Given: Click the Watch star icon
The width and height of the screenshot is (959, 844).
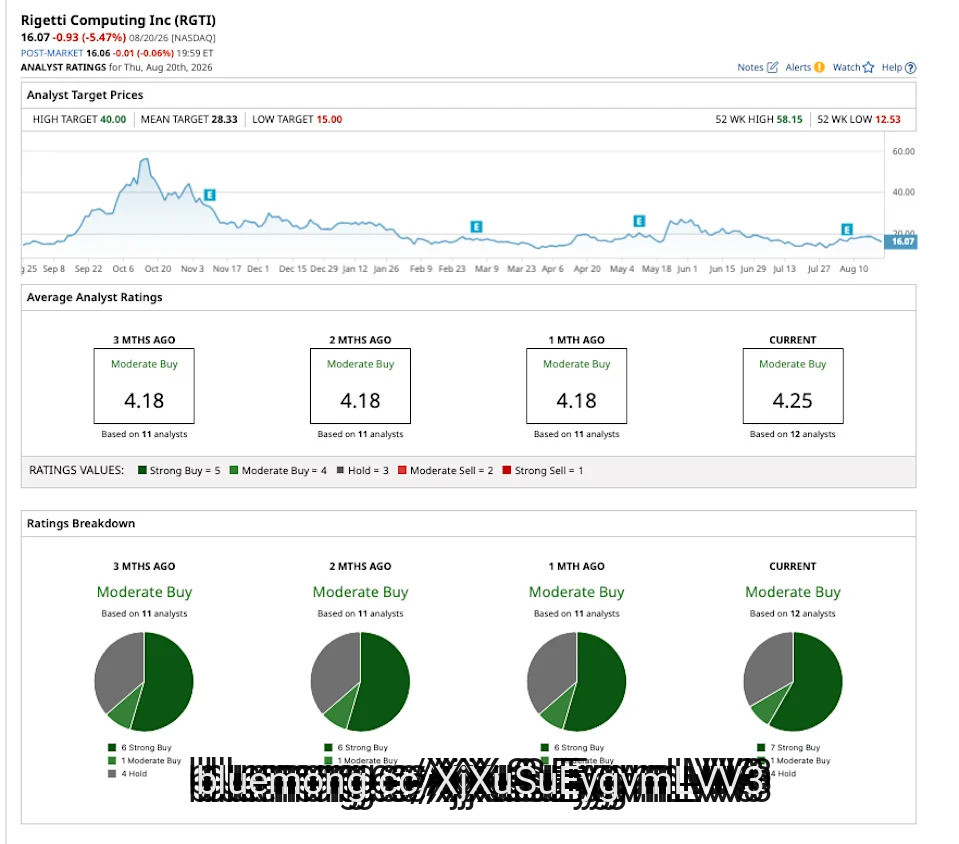Looking at the screenshot, I should [868, 67].
